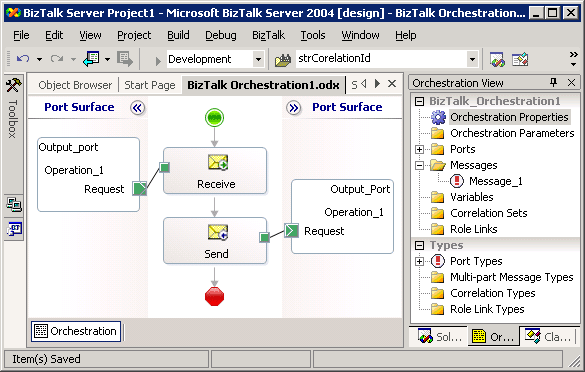The width and height of the screenshot is (585, 372).
Task: Select the red end stop shape
Action: click(x=215, y=297)
